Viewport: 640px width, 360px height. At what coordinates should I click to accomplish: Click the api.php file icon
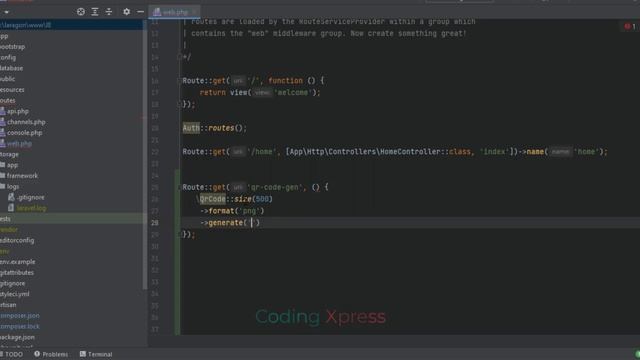coord(3,111)
